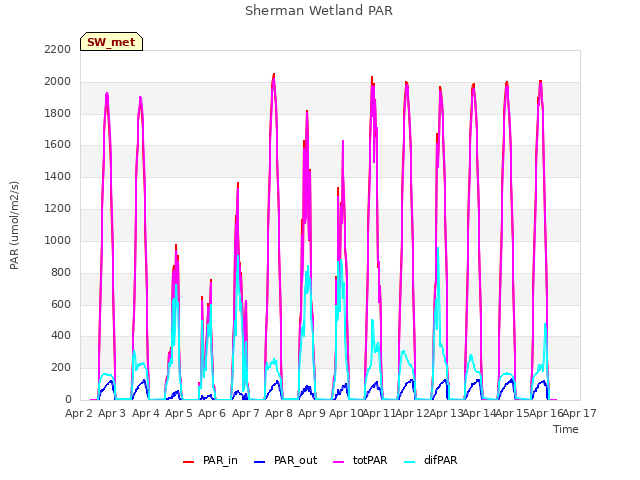Click the 1600 y-axis tick label
The height and width of the screenshot is (480, 640).
pos(58,145)
